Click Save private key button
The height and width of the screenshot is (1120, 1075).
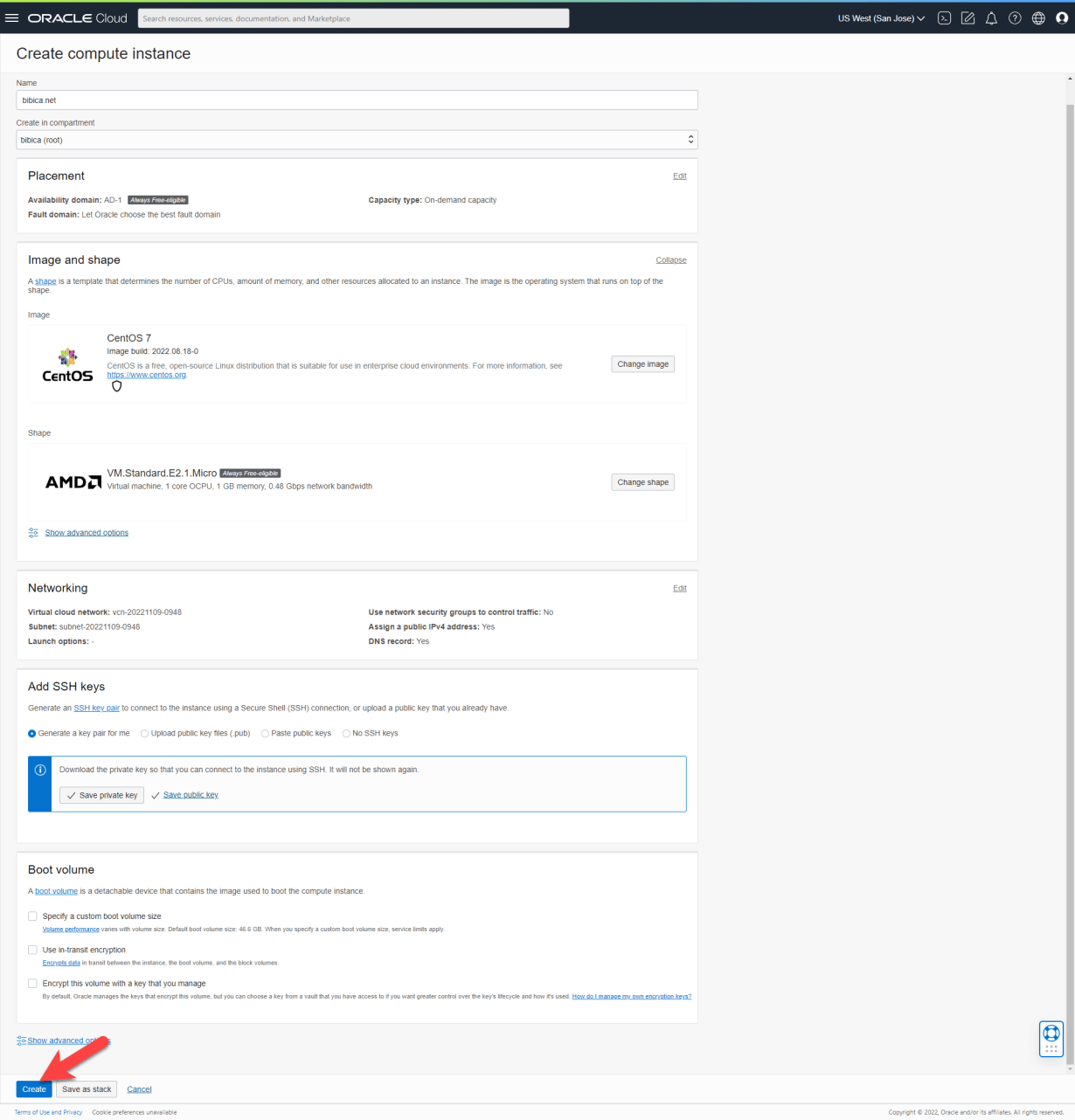pos(101,795)
